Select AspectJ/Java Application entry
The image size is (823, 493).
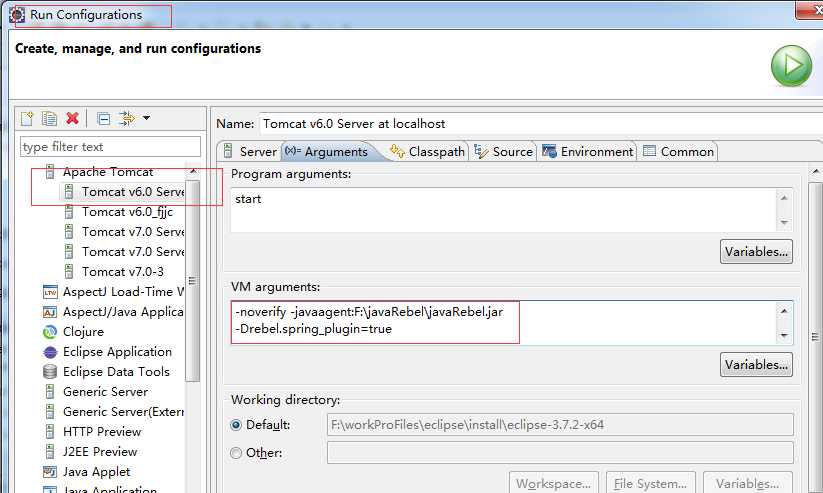coord(123,311)
